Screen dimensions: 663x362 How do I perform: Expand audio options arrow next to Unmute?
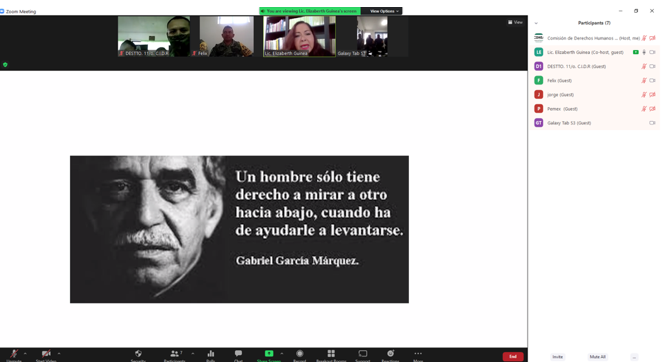click(25, 354)
